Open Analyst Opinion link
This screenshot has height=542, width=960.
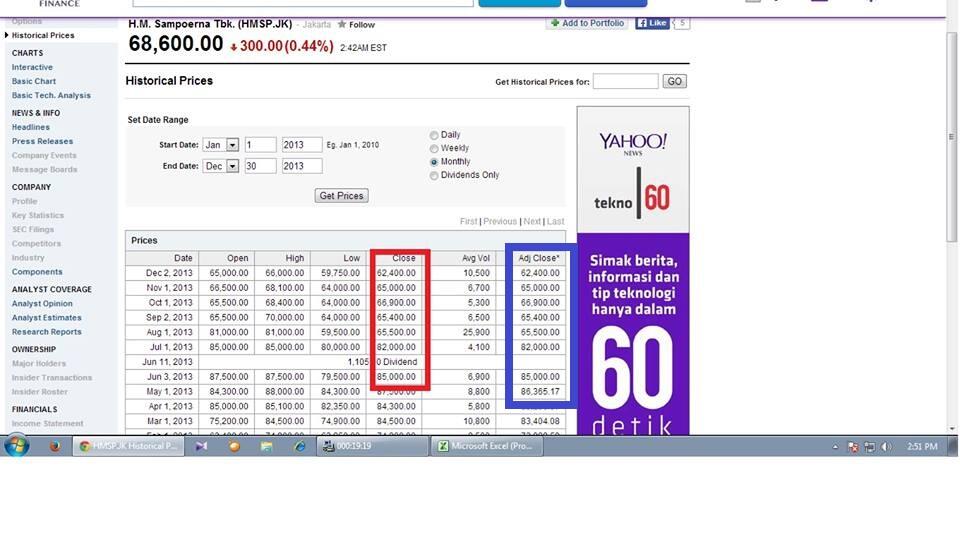click(x=42, y=304)
